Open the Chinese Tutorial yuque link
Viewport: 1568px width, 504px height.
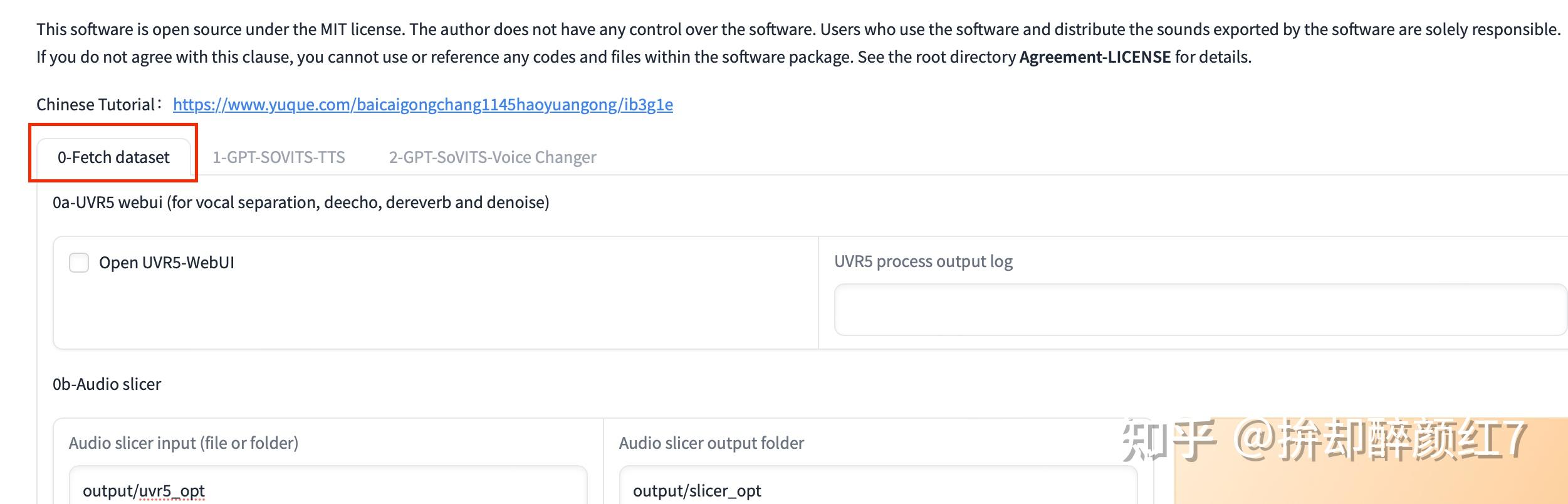[x=422, y=105]
